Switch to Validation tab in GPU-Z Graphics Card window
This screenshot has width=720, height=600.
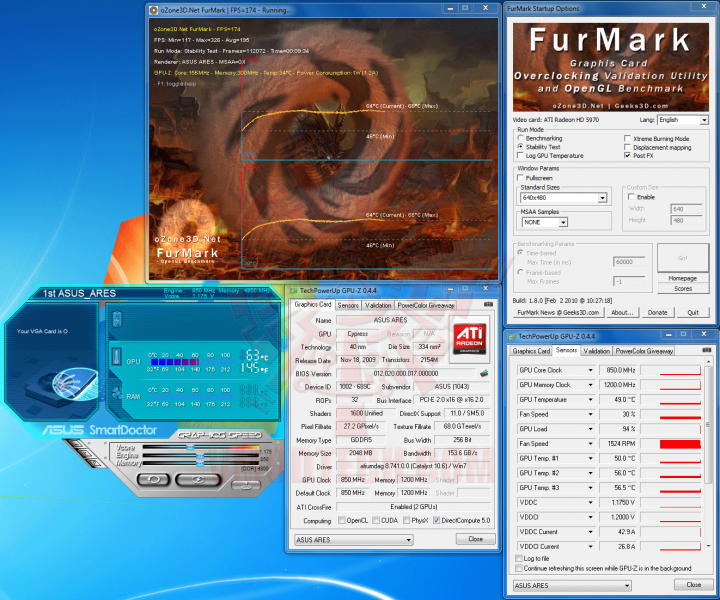[378, 305]
